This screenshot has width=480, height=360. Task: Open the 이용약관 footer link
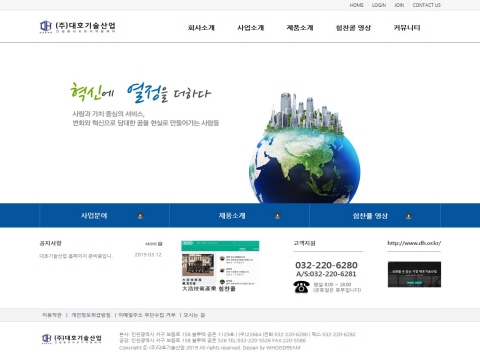coord(52,315)
